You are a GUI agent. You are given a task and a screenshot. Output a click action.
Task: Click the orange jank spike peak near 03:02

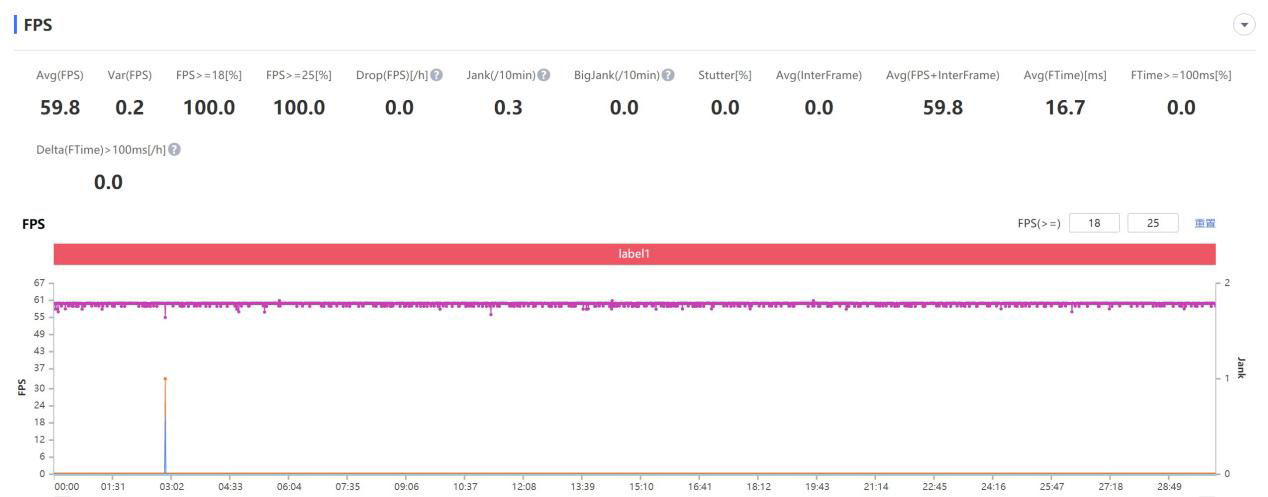click(x=165, y=379)
